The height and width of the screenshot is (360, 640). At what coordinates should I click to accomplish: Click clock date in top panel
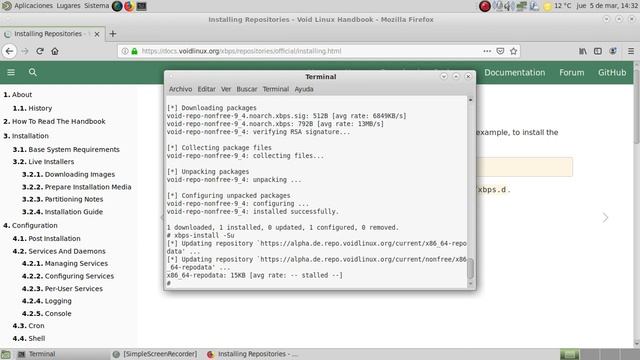(607, 6)
